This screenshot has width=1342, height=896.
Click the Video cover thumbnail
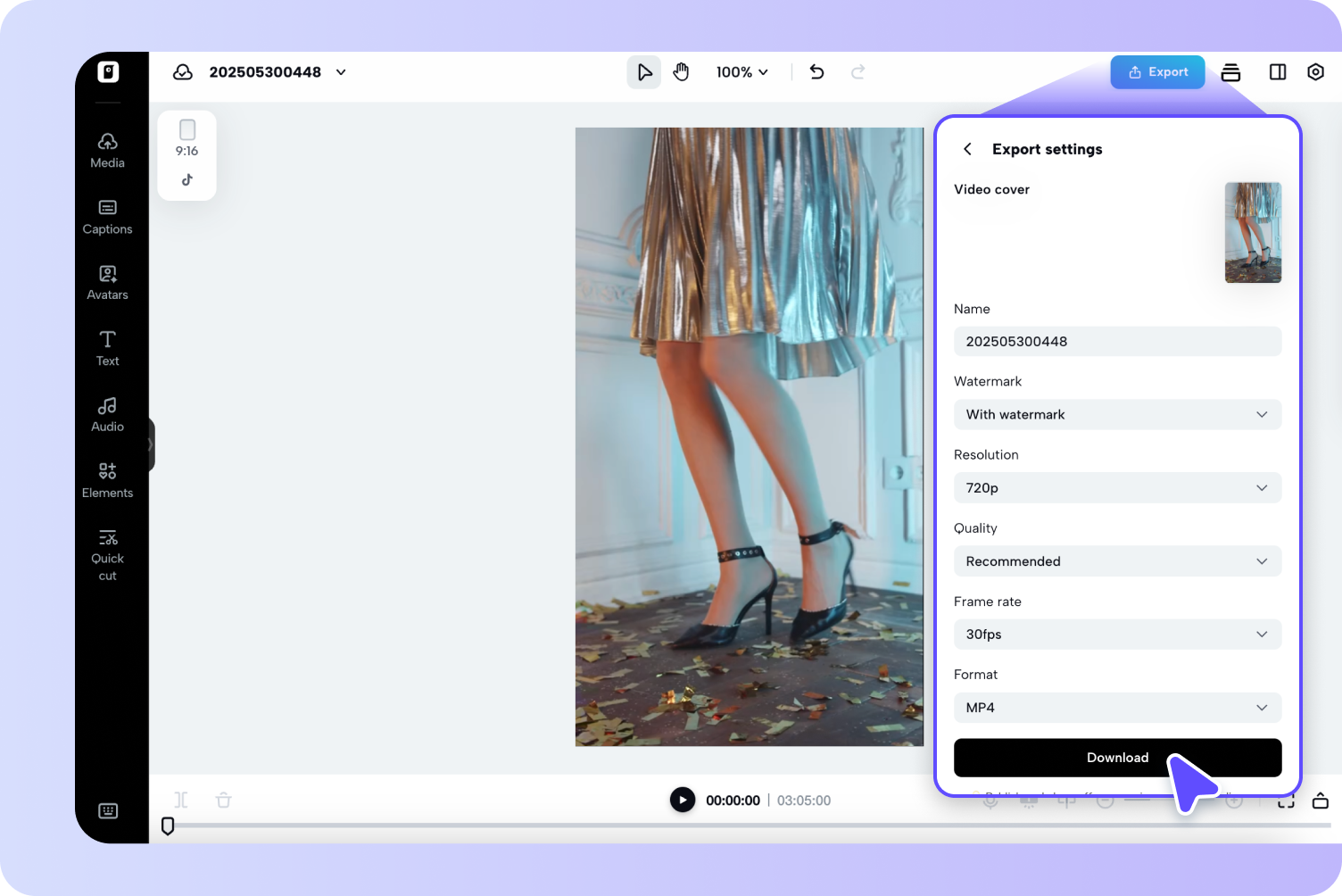pos(1254,232)
